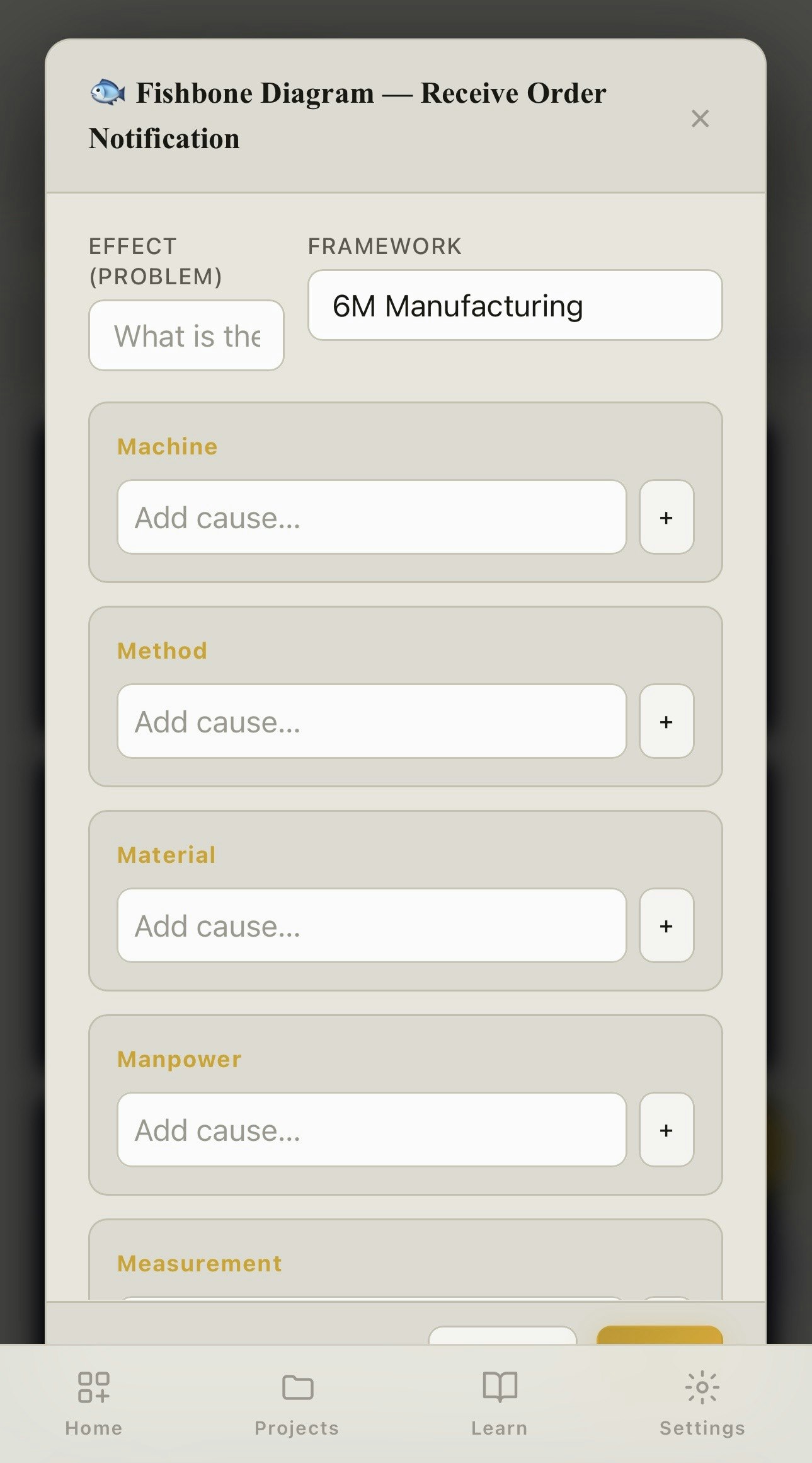Click the Material Add cause field

pyautogui.click(x=372, y=926)
